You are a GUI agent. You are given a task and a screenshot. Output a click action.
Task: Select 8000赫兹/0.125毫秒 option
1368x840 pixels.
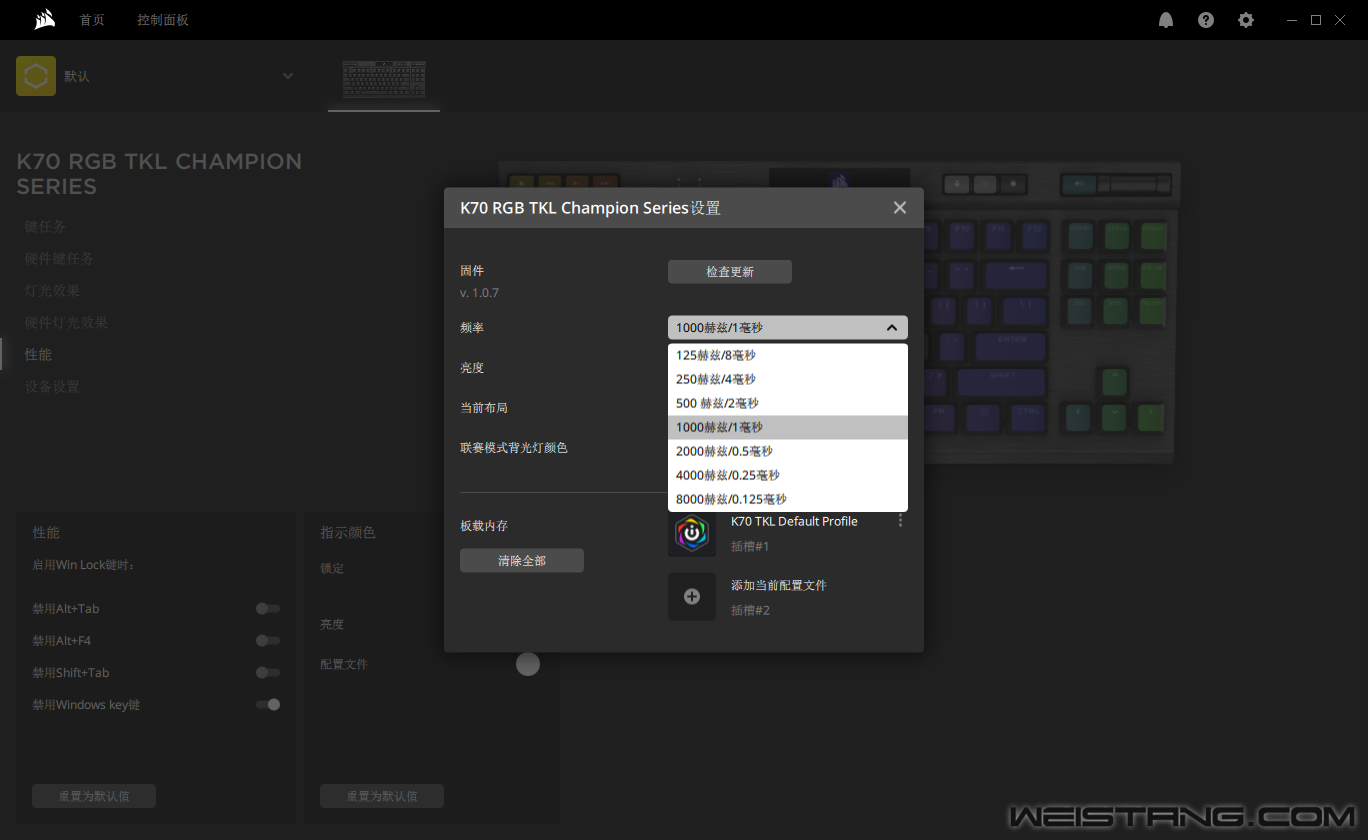pyautogui.click(x=788, y=499)
